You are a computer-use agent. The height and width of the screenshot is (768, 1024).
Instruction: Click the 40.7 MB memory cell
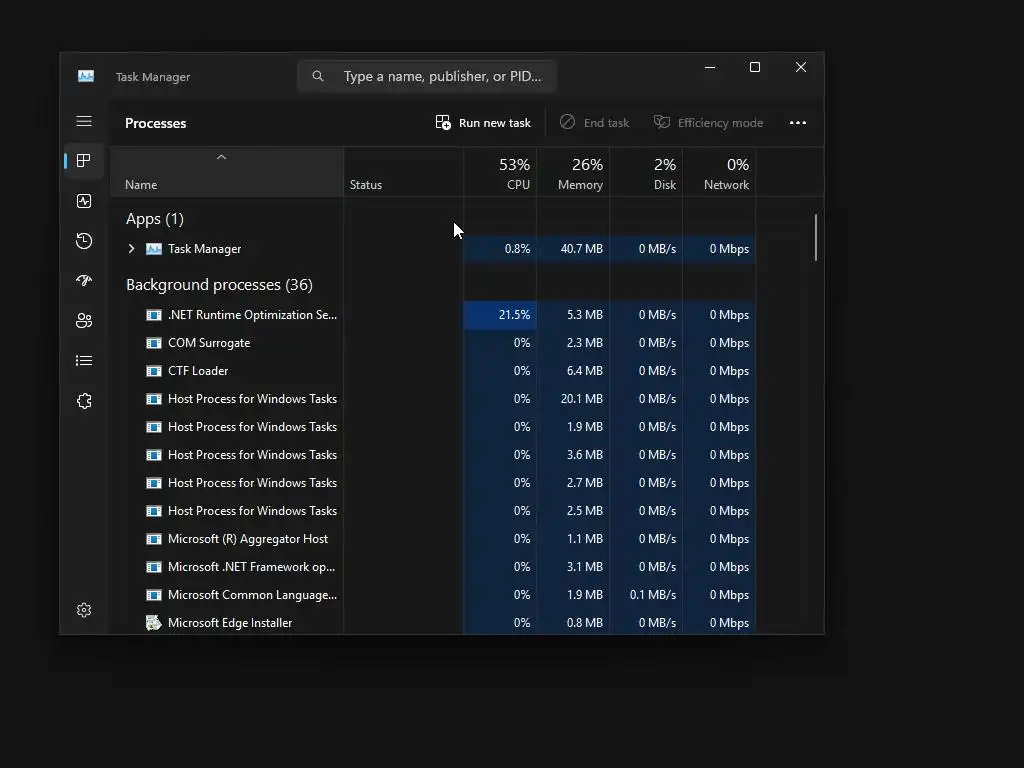pyautogui.click(x=573, y=249)
